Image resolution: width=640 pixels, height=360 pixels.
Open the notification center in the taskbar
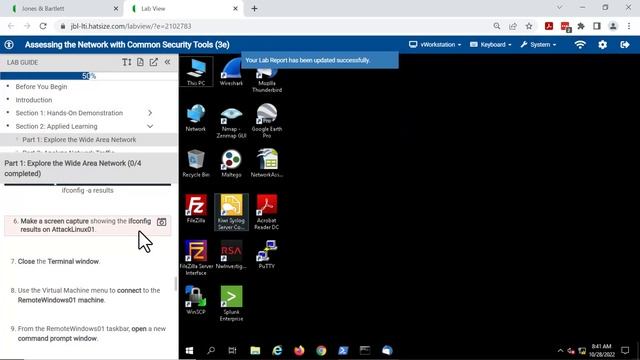click(x=625, y=350)
